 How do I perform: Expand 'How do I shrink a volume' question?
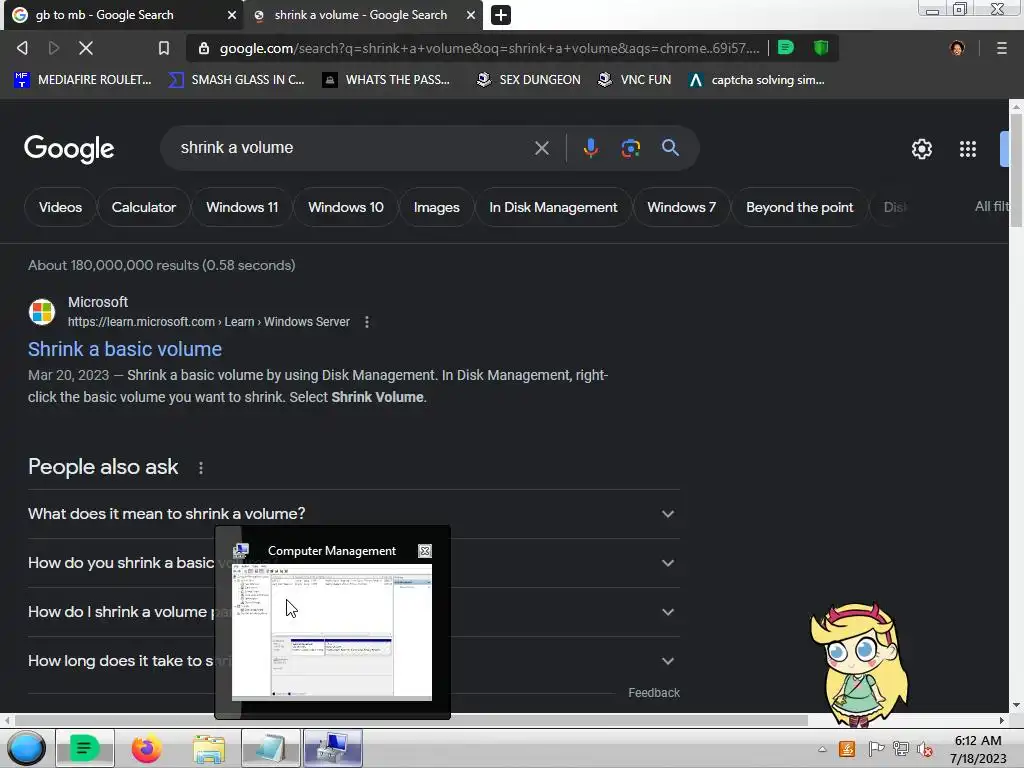[x=353, y=612]
